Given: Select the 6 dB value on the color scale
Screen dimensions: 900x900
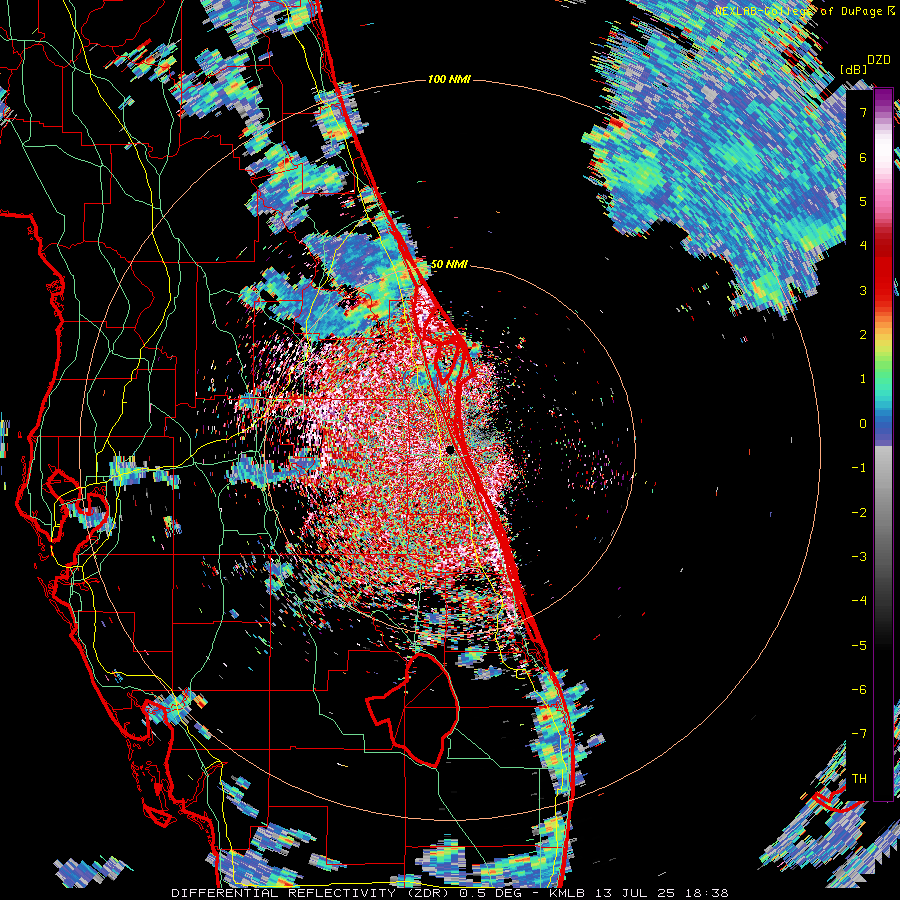Looking at the screenshot, I should click(863, 157).
